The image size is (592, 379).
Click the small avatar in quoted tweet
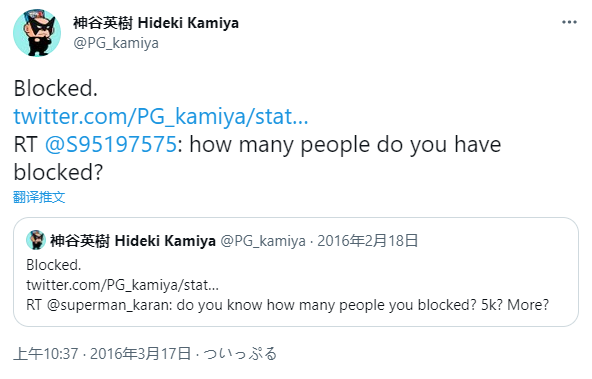(36, 240)
